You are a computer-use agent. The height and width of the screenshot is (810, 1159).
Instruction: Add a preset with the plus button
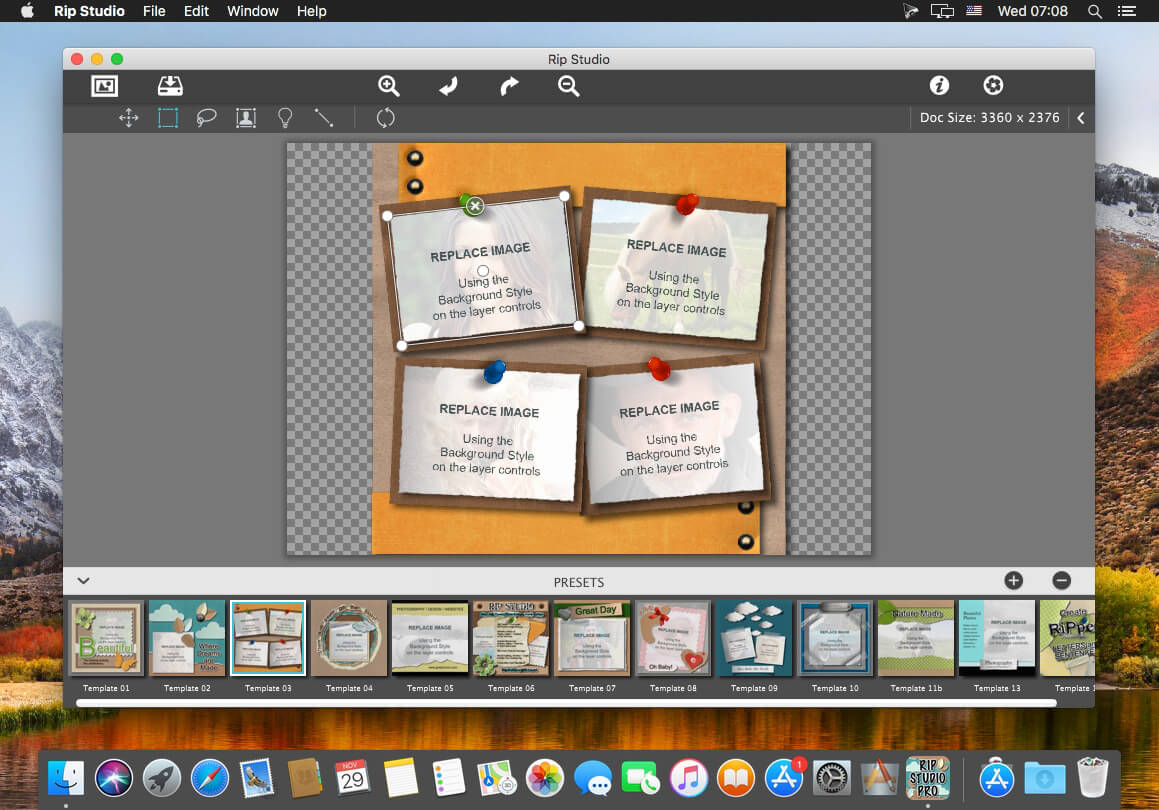point(1013,580)
